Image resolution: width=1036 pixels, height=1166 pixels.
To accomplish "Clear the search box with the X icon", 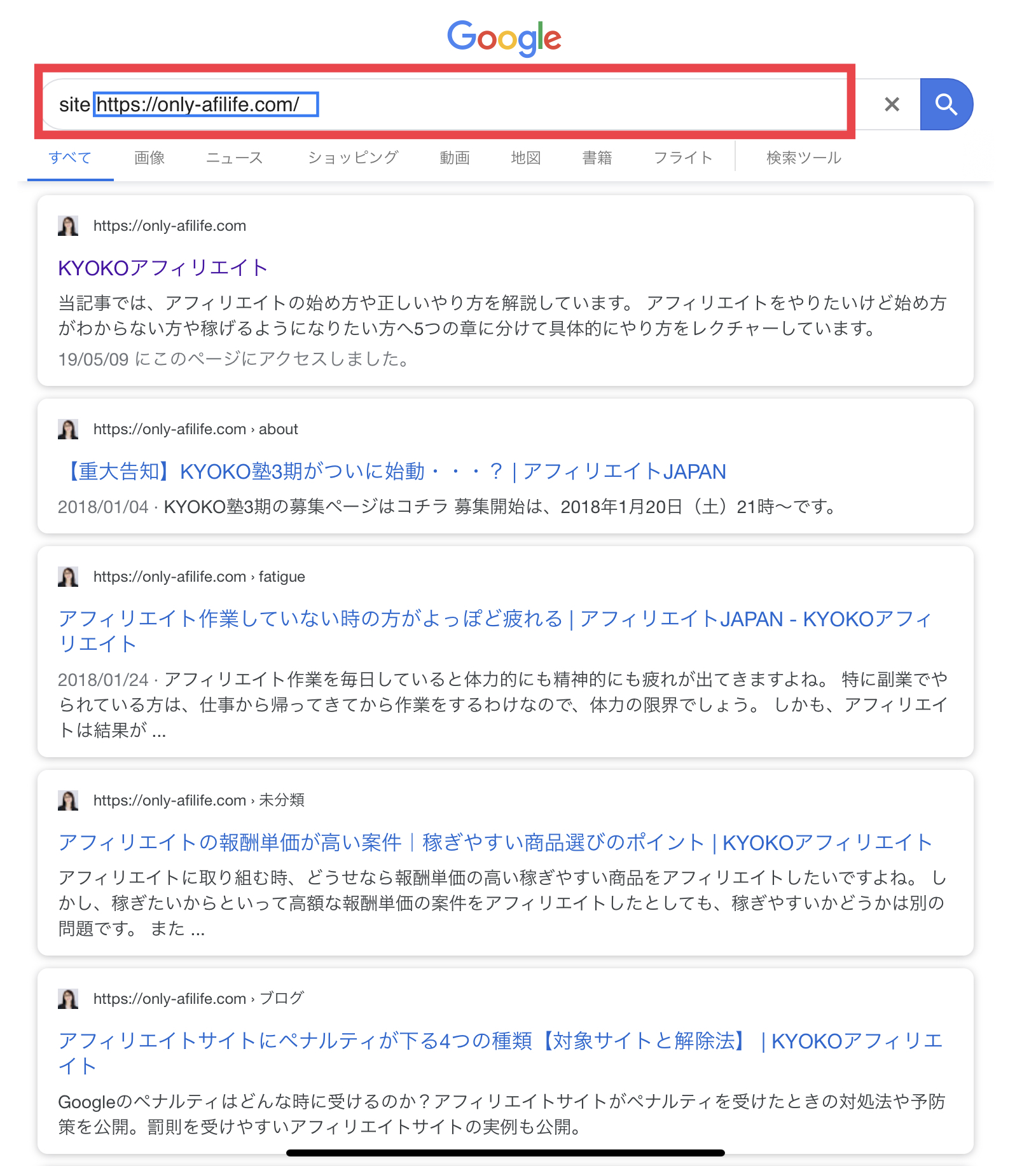I will tap(892, 104).
